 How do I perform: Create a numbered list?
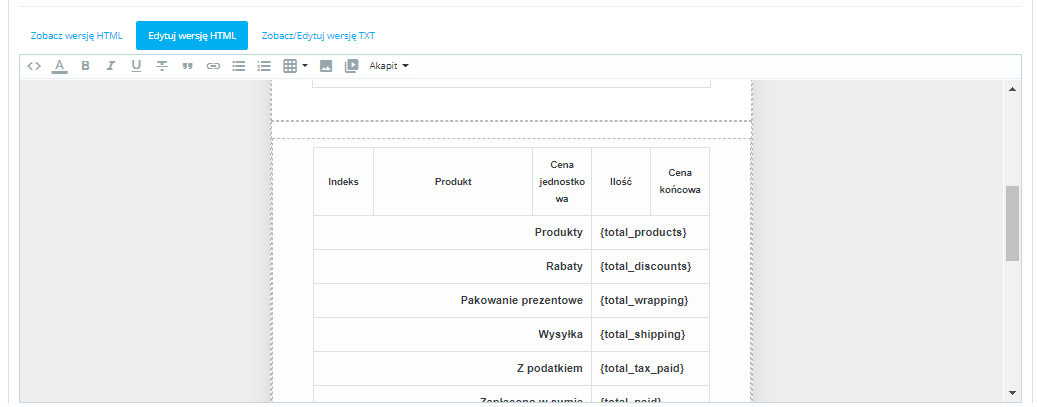coord(264,66)
